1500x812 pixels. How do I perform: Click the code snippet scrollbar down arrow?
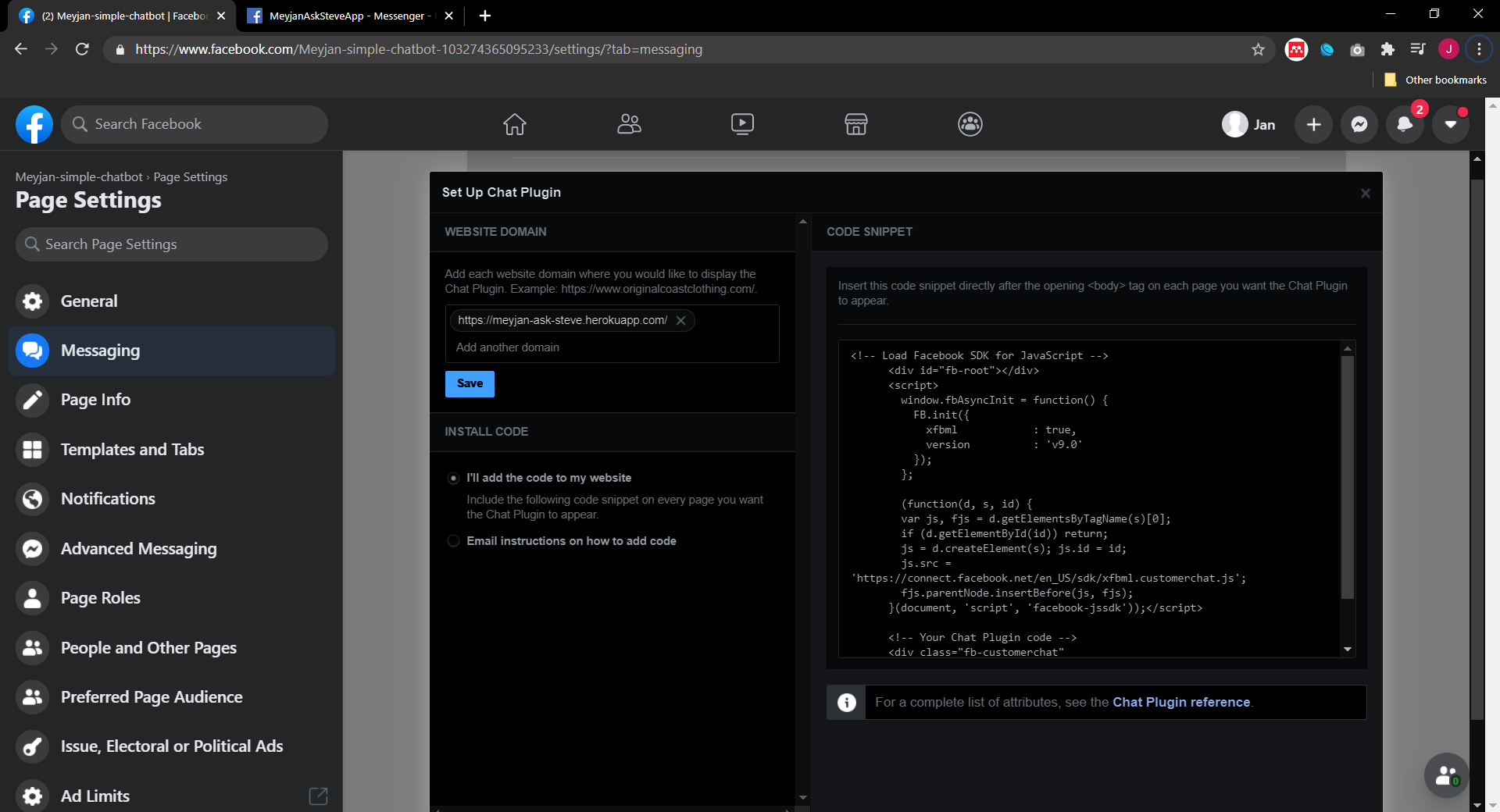[1348, 650]
